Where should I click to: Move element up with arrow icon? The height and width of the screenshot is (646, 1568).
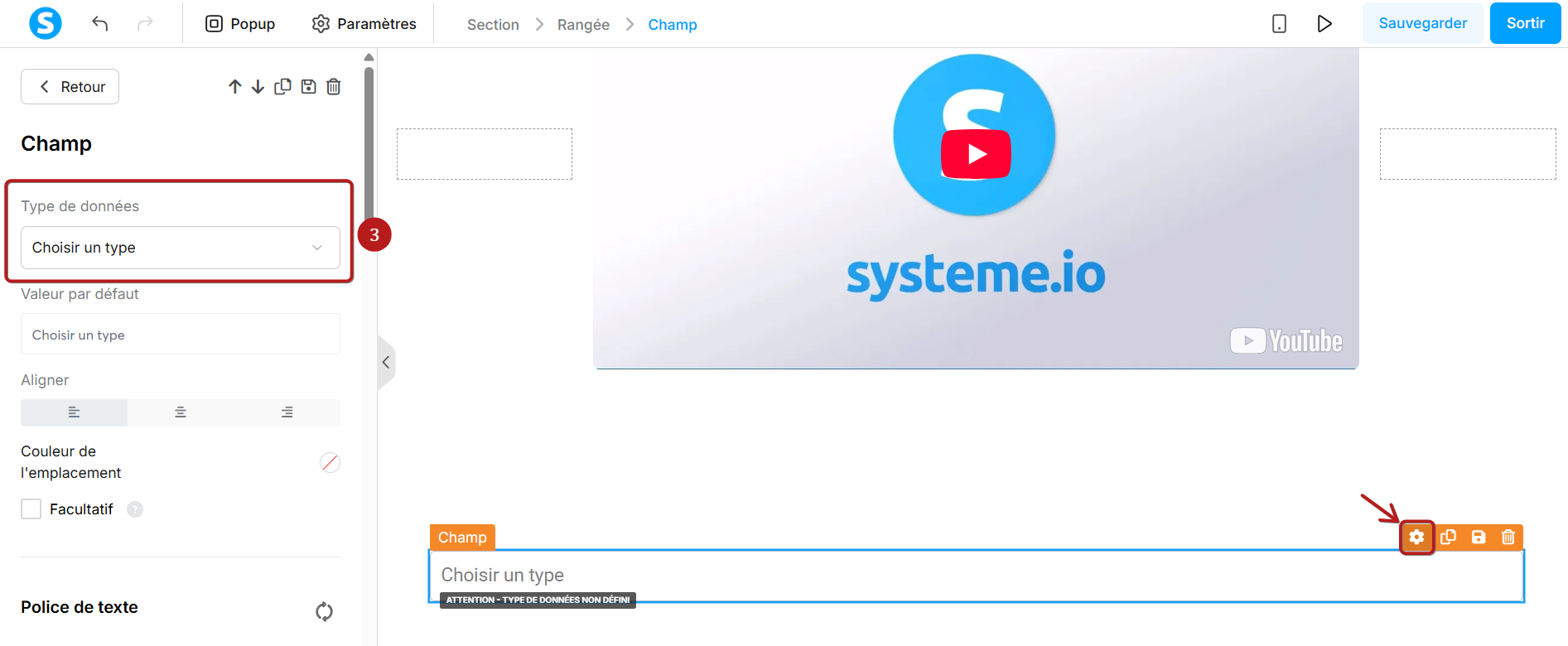click(x=235, y=86)
